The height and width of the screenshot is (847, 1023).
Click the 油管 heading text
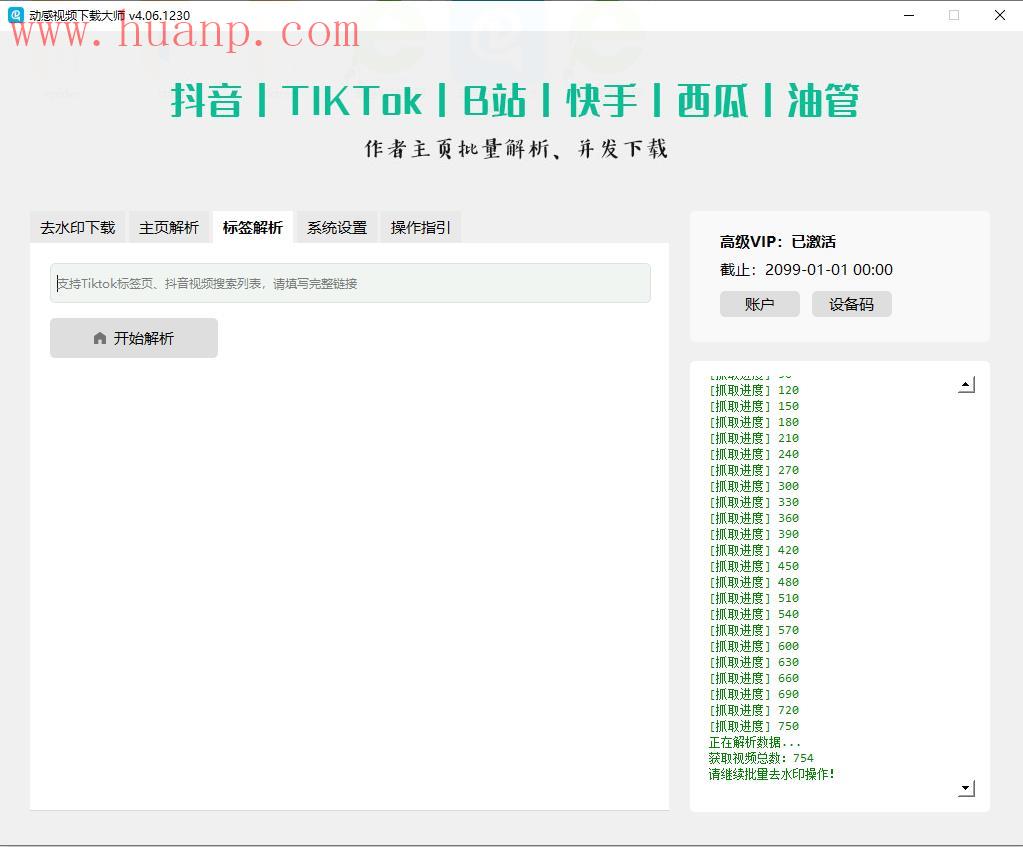pyautogui.click(x=823, y=100)
